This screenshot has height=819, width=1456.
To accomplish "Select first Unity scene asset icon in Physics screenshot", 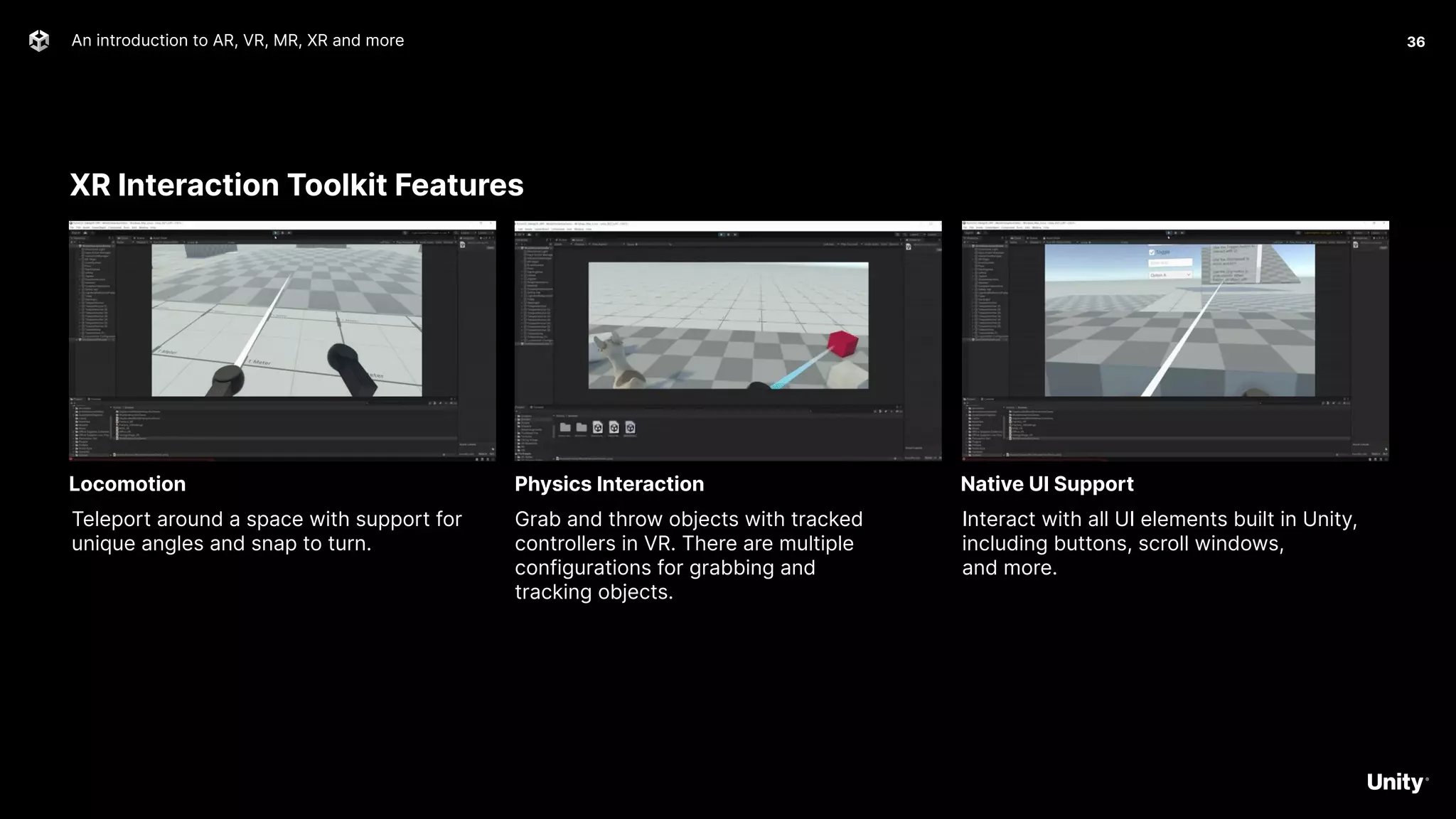I will pyautogui.click(x=598, y=427).
